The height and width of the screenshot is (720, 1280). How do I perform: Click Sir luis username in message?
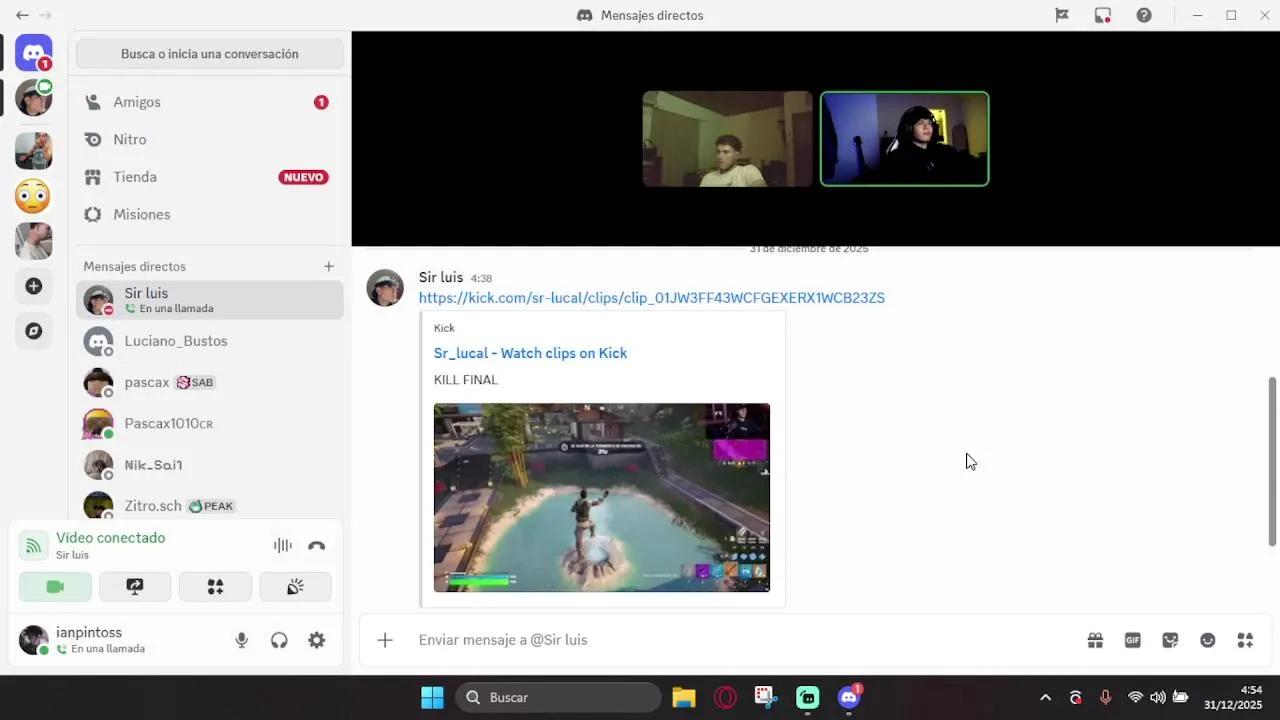click(441, 277)
